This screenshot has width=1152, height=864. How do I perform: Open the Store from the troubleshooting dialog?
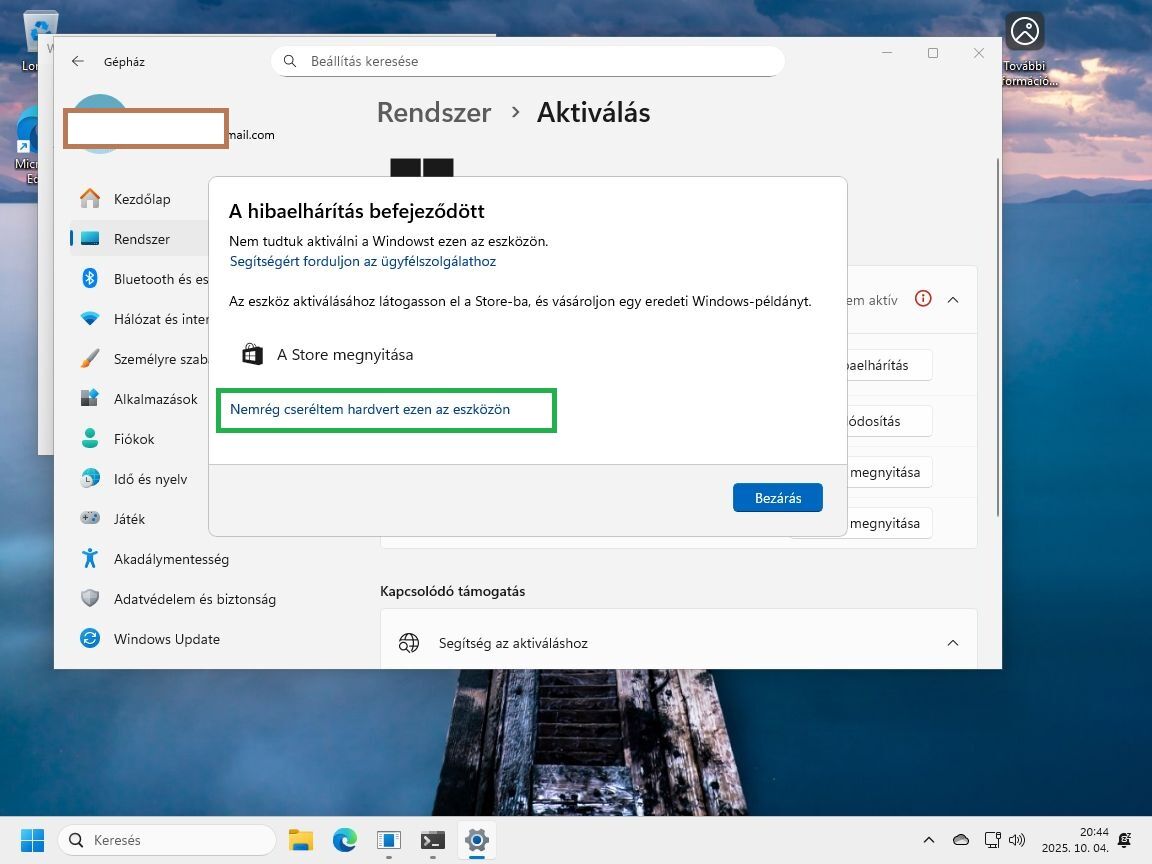click(x=328, y=355)
